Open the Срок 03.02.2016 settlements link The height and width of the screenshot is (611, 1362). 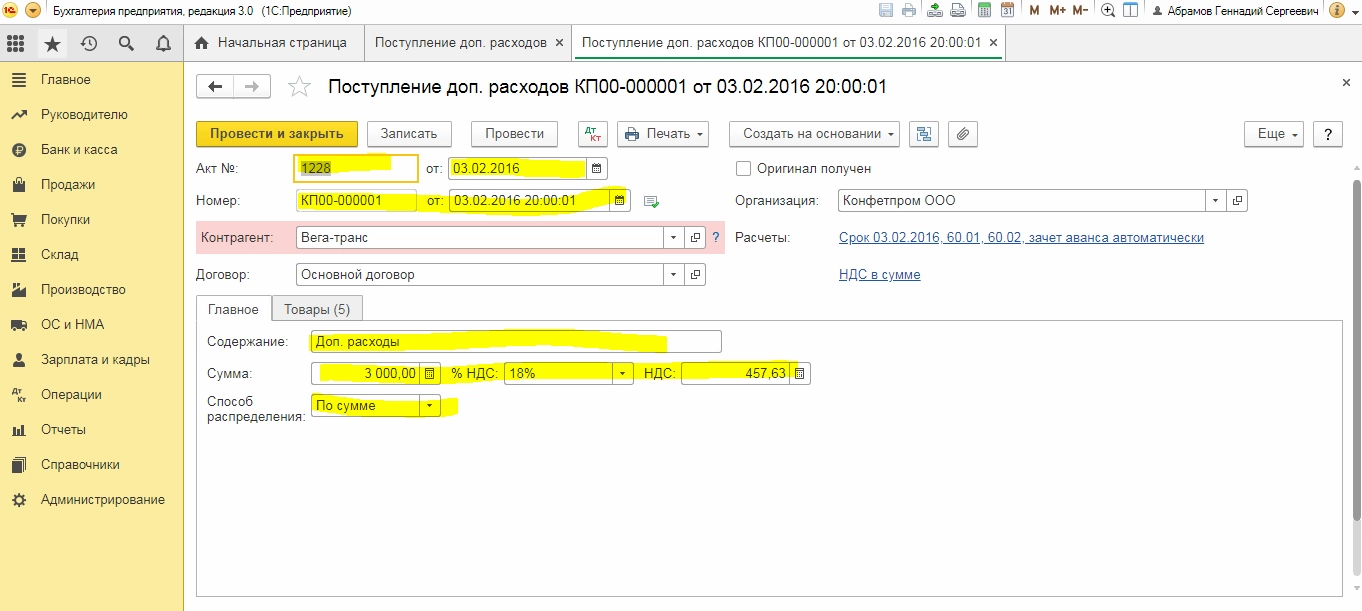[1021, 238]
